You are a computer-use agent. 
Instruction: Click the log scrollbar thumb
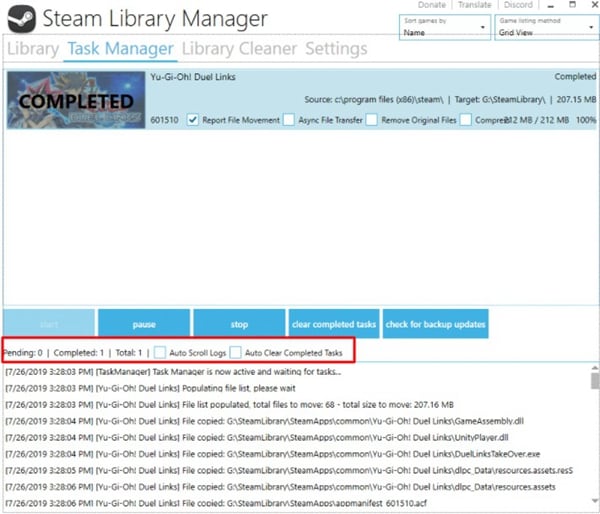click(595, 380)
